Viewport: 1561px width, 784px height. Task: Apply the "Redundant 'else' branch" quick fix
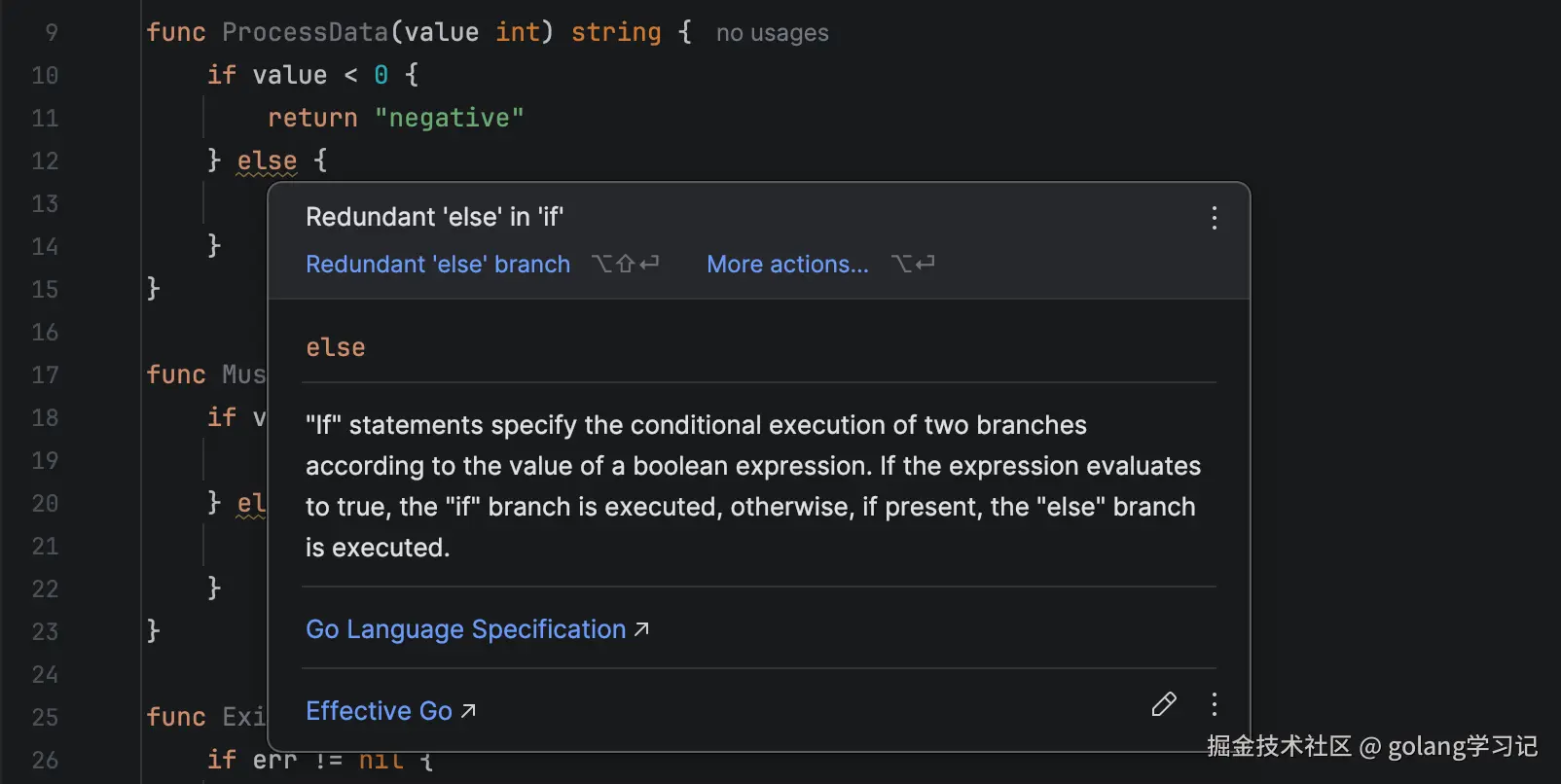(x=438, y=265)
